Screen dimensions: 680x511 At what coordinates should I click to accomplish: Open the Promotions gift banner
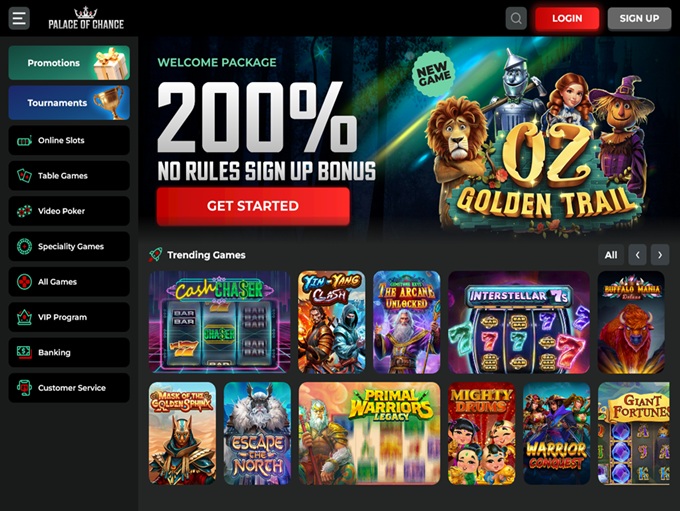point(69,63)
